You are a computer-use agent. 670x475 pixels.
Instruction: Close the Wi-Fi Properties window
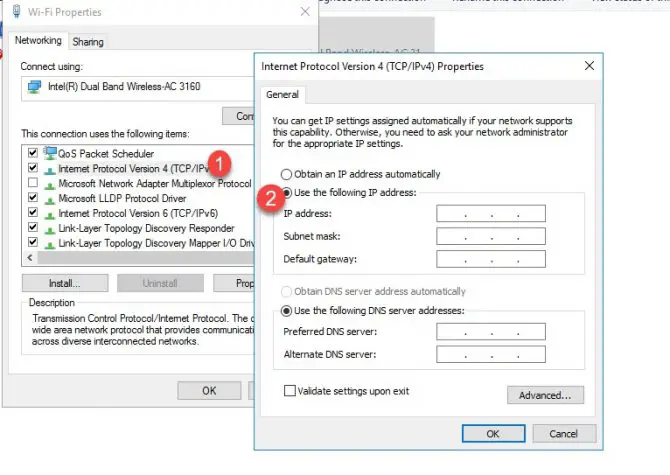pos(305,12)
